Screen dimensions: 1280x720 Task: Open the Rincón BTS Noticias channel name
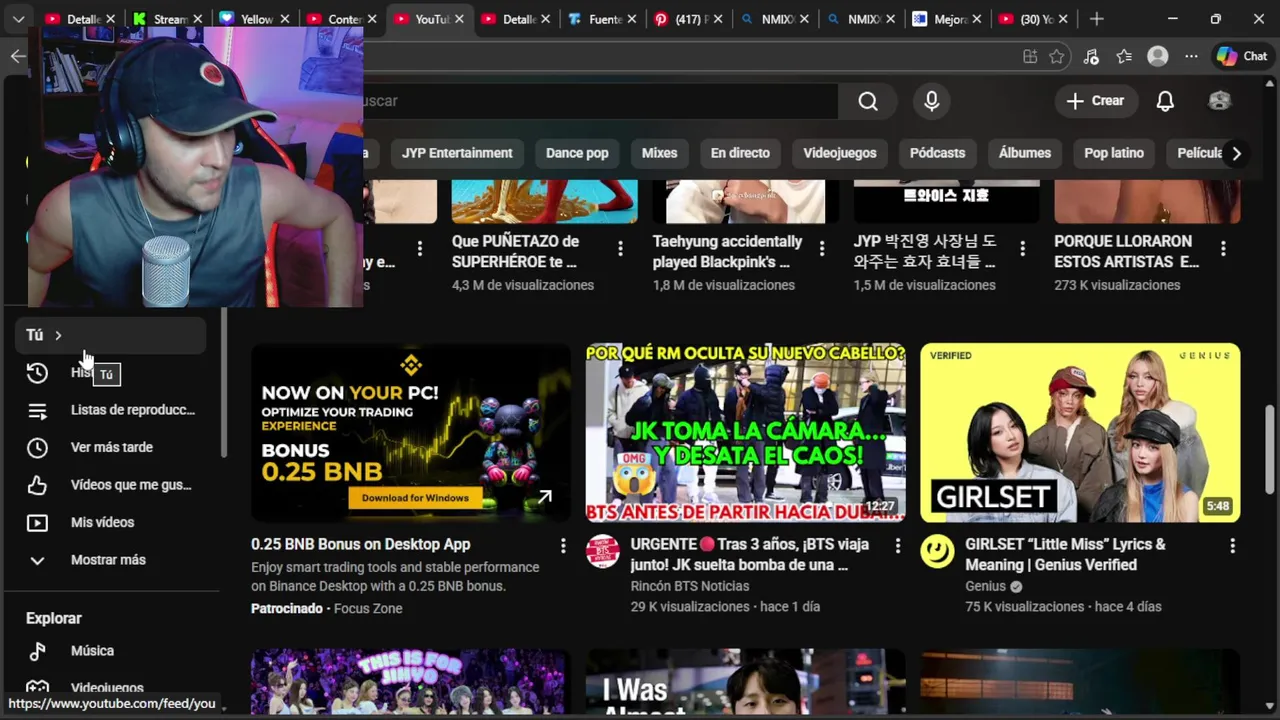690,586
